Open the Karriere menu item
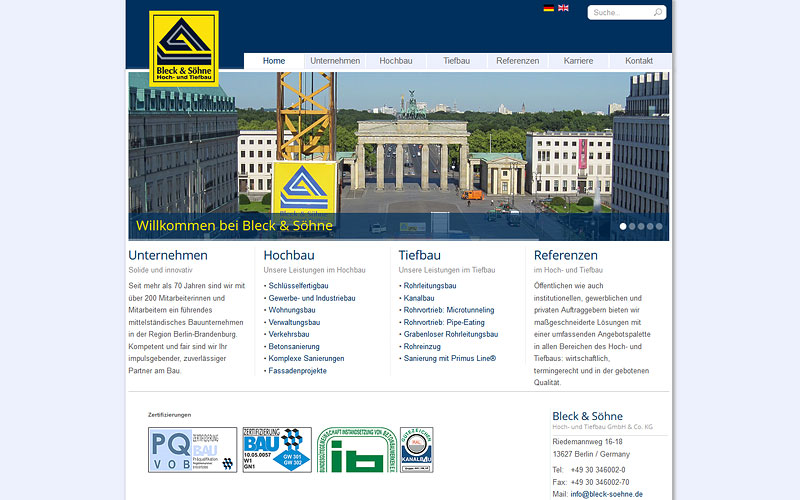800x500 pixels. coord(578,61)
